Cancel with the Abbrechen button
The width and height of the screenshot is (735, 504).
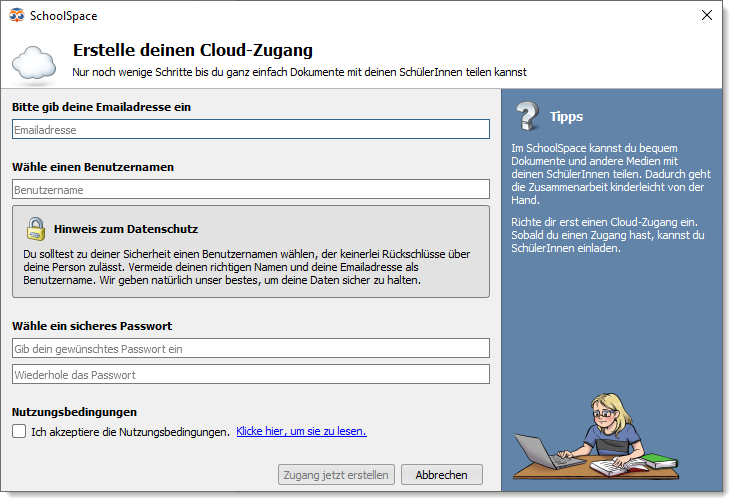[x=442, y=475]
